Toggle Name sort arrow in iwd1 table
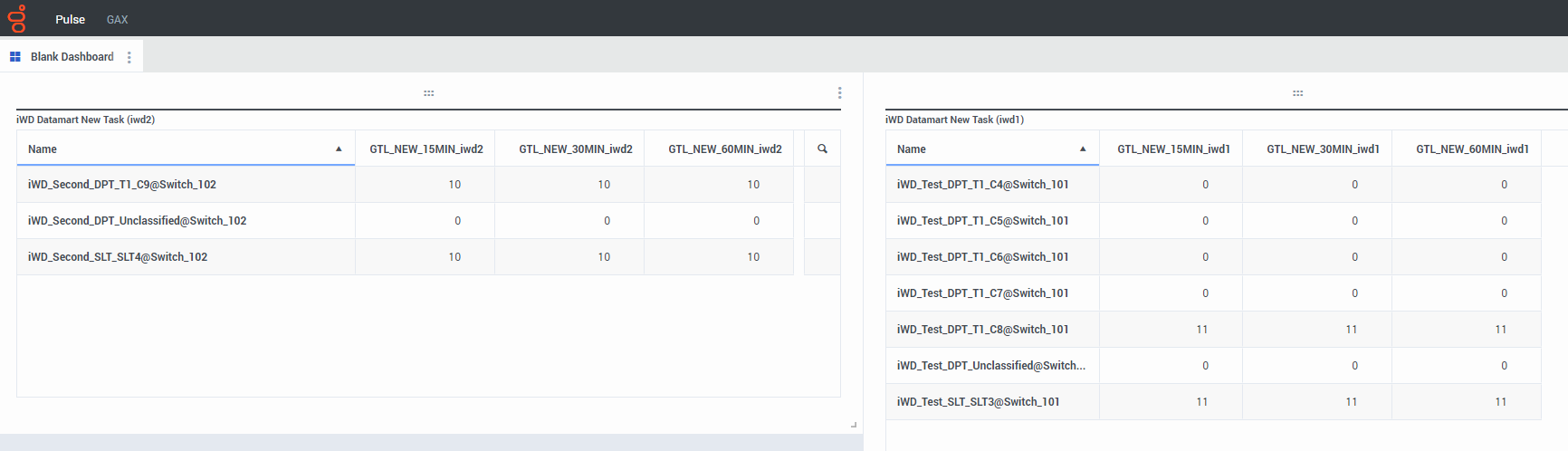The height and width of the screenshot is (451, 1568). 1083,149
